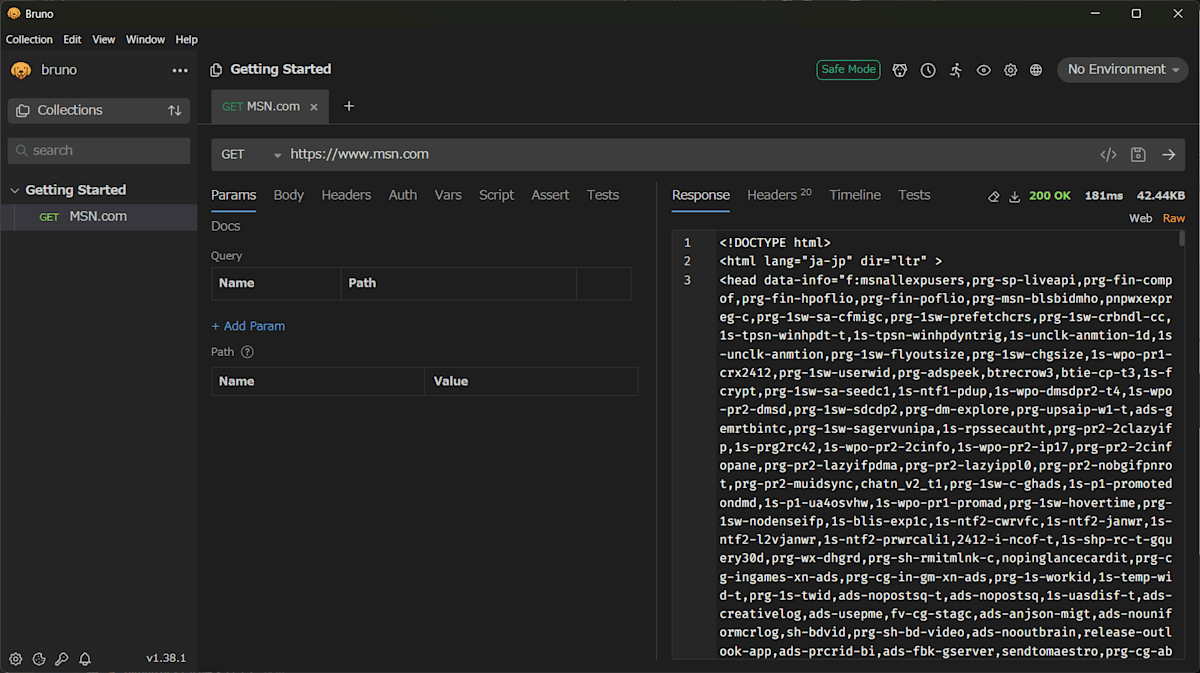Open the View menu

tap(104, 40)
